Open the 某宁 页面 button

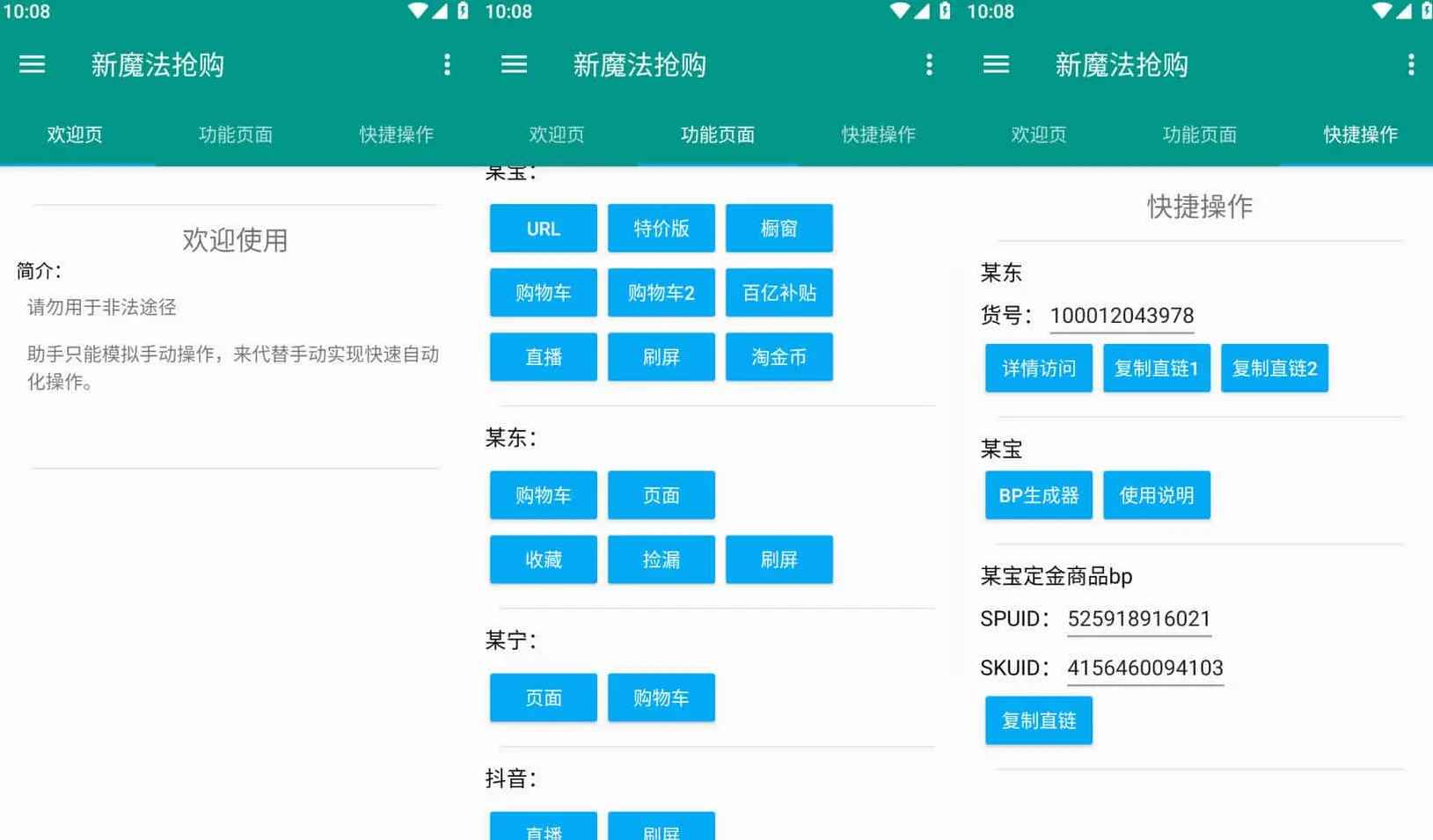coord(543,698)
